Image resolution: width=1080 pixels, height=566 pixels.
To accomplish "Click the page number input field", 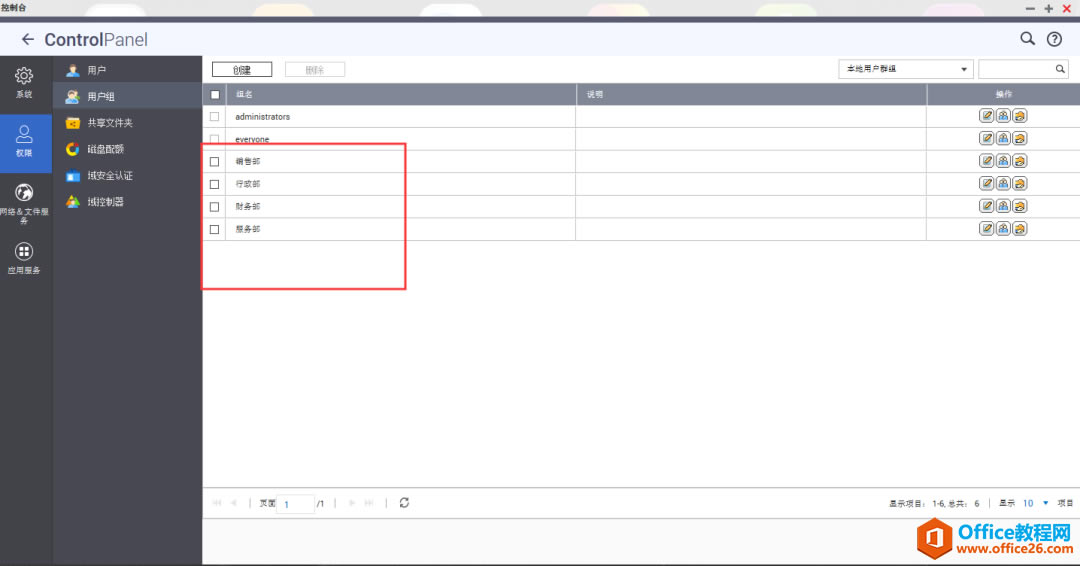I will pos(296,504).
